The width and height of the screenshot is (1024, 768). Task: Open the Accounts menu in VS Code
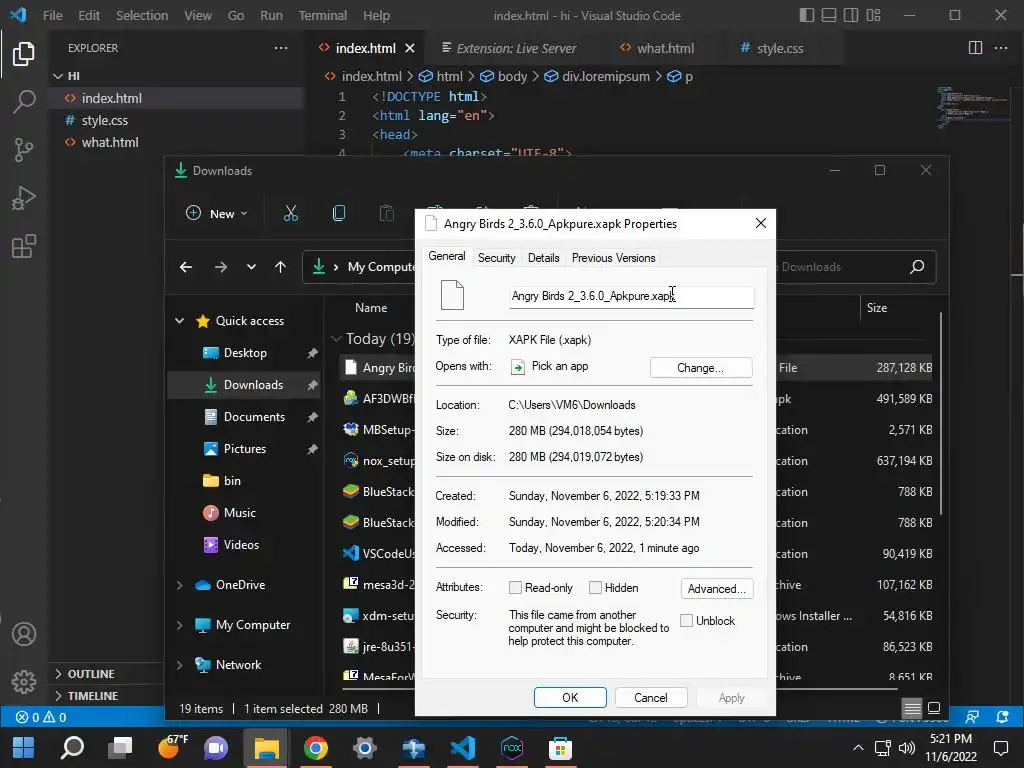point(24,634)
